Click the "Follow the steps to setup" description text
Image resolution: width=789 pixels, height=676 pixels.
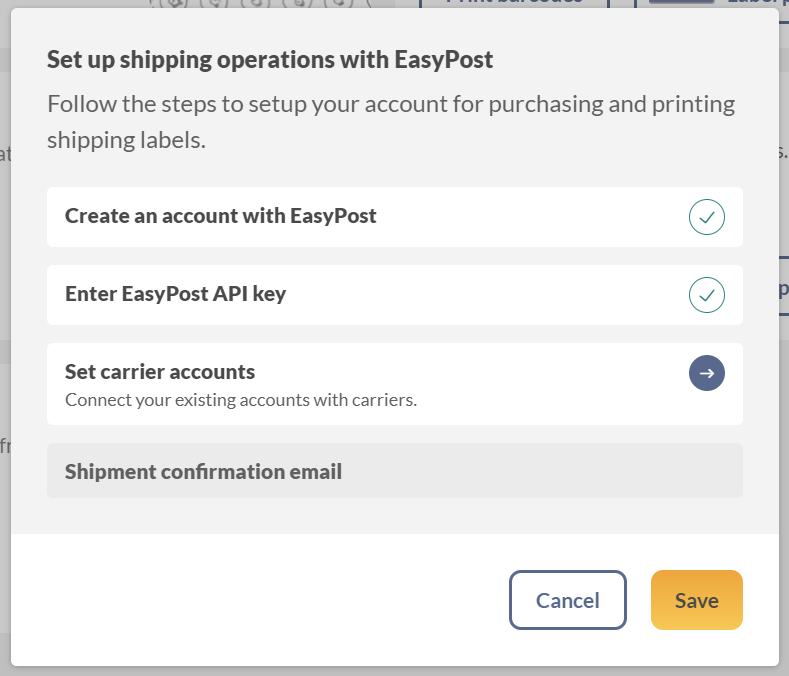391,122
